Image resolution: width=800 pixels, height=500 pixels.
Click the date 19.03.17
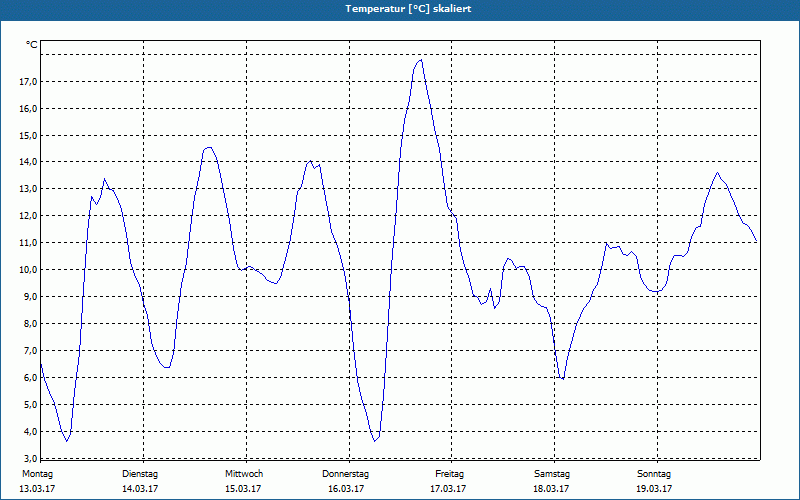[654, 489]
